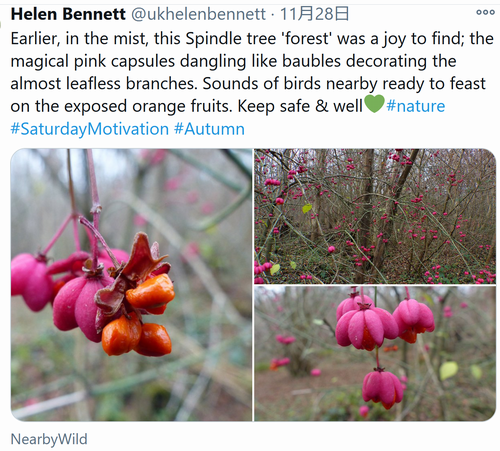Image resolution: width=500 pixels, height=451 pixels.
Task: Open the spindle tree forest photo
Action: pos(375,216)
